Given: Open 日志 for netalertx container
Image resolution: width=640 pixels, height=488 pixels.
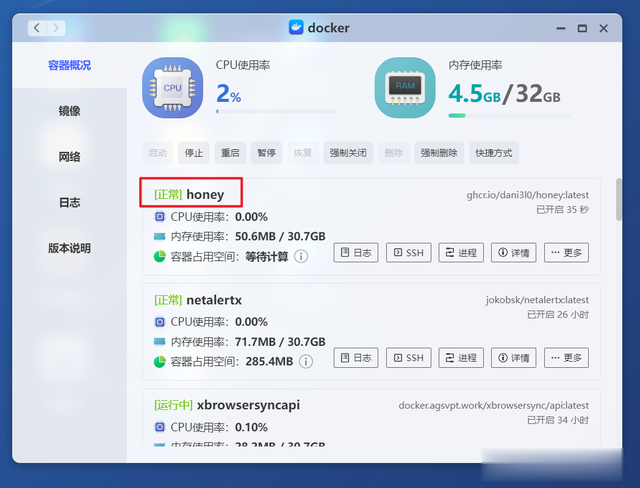Looking at the screenshot, I should pyautogui.click(x=356, y=358).
